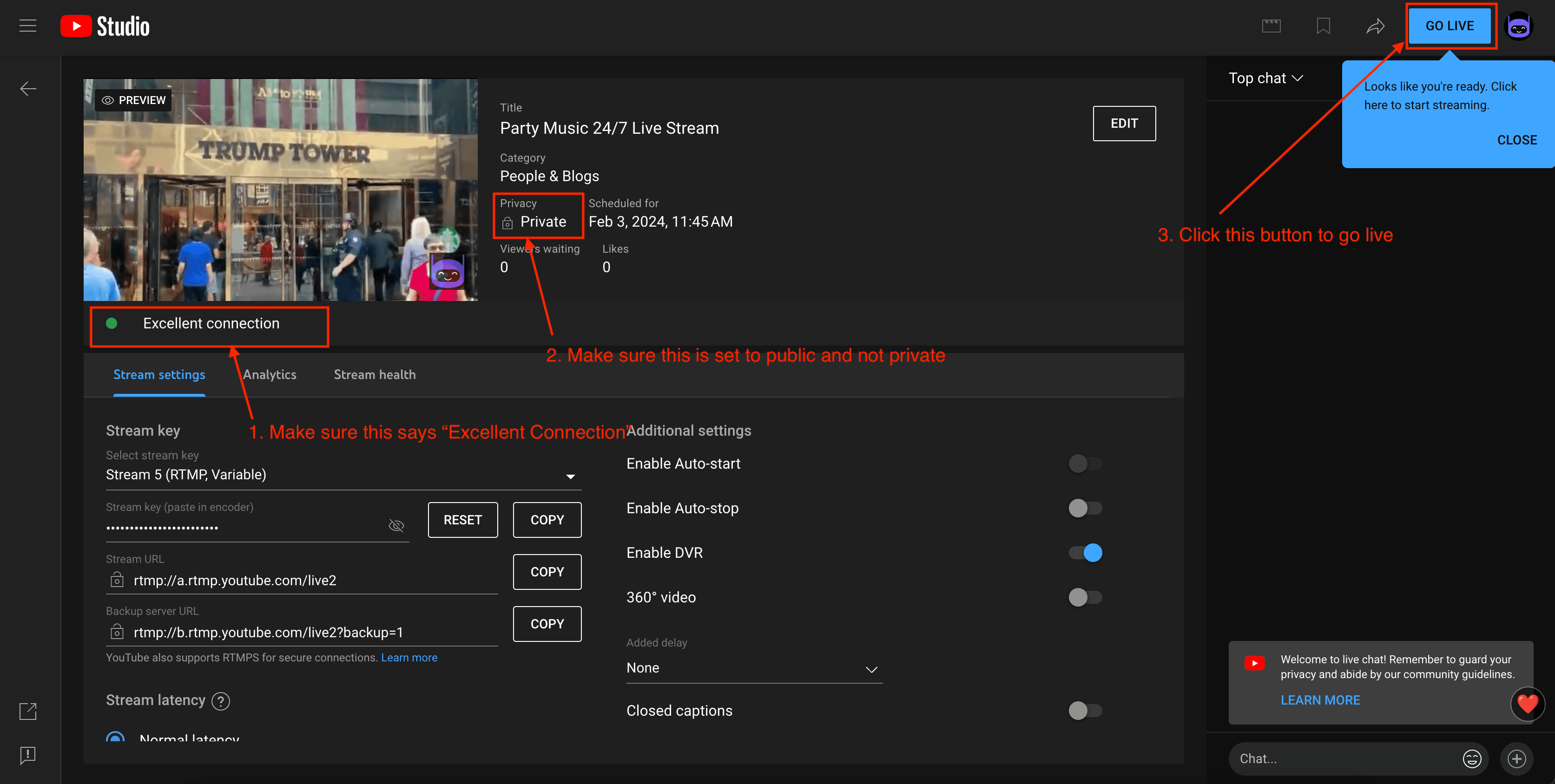Select the Normal latency radio button
Viewport: 1555px width, 784px height.
(x=115, y=737)
